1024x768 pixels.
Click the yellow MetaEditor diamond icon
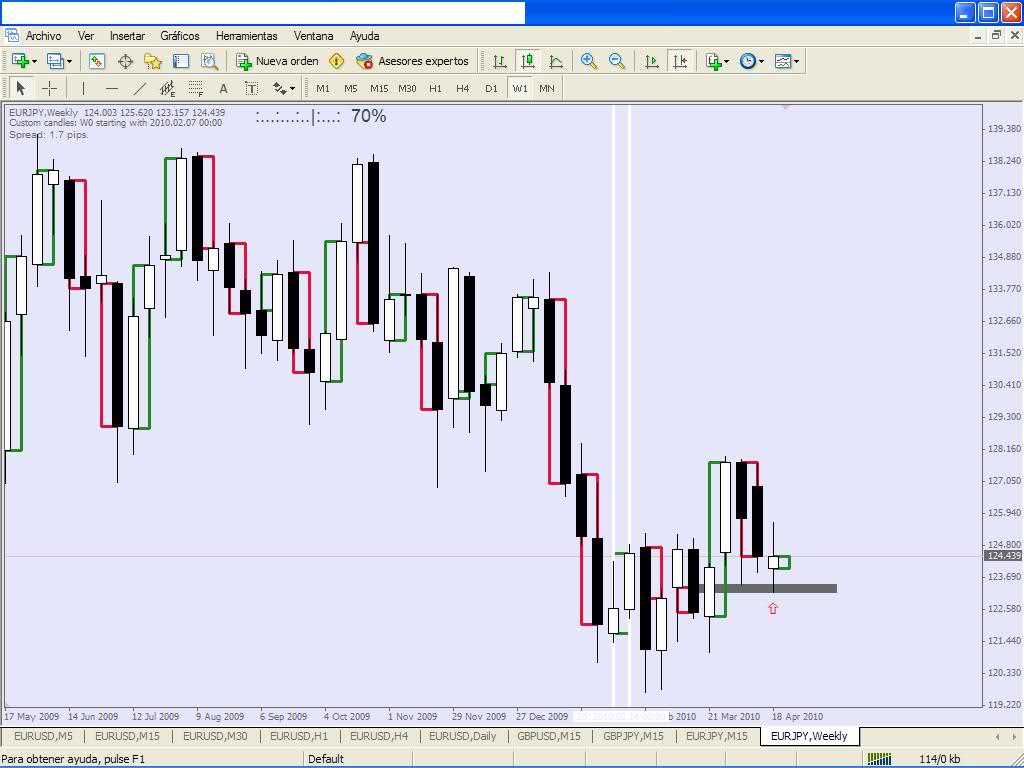(336, 61)
